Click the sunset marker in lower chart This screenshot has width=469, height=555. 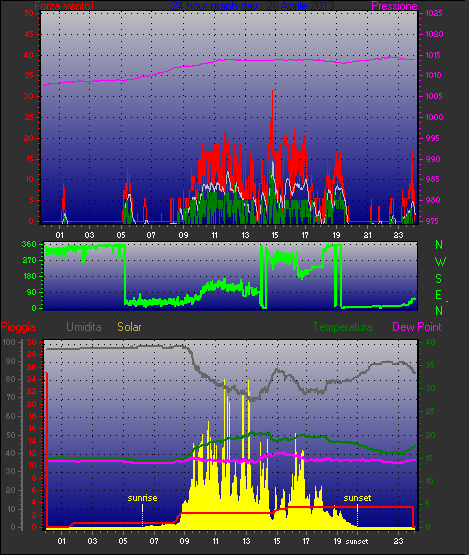pos(357,498)
